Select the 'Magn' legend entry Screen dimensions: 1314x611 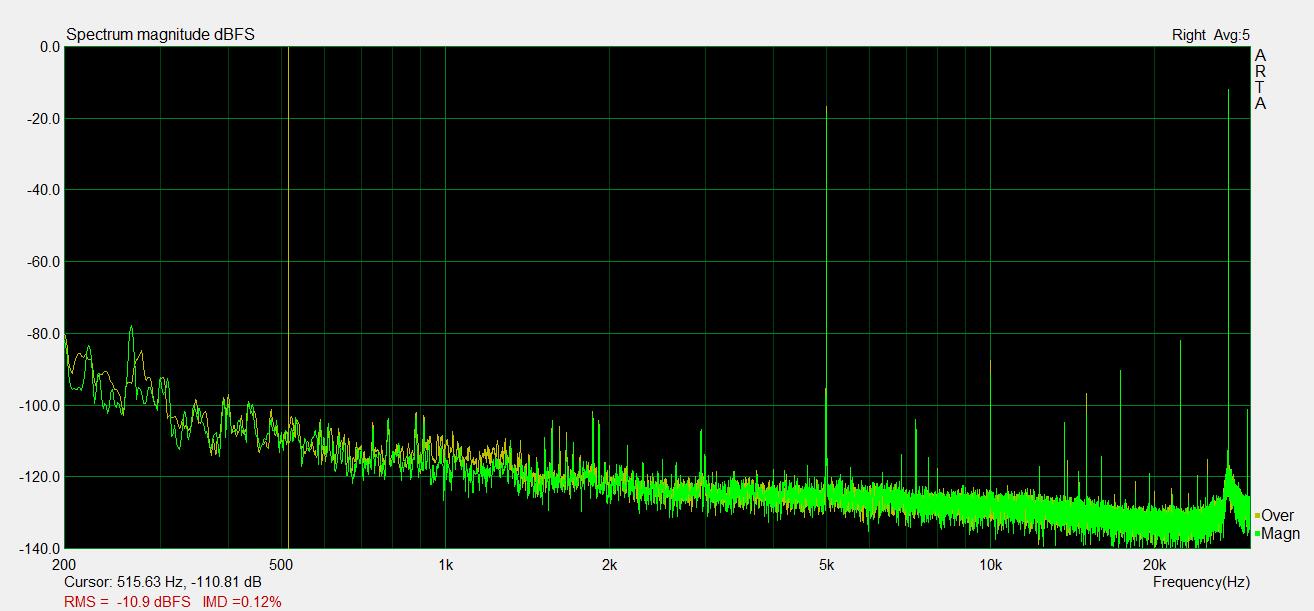[x=1277, y=534]
